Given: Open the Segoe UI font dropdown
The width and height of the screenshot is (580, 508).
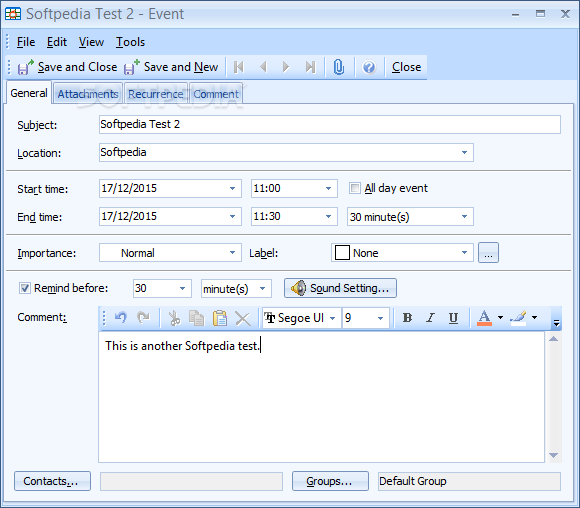Looking at the screenshot, I should pos(333,318).
